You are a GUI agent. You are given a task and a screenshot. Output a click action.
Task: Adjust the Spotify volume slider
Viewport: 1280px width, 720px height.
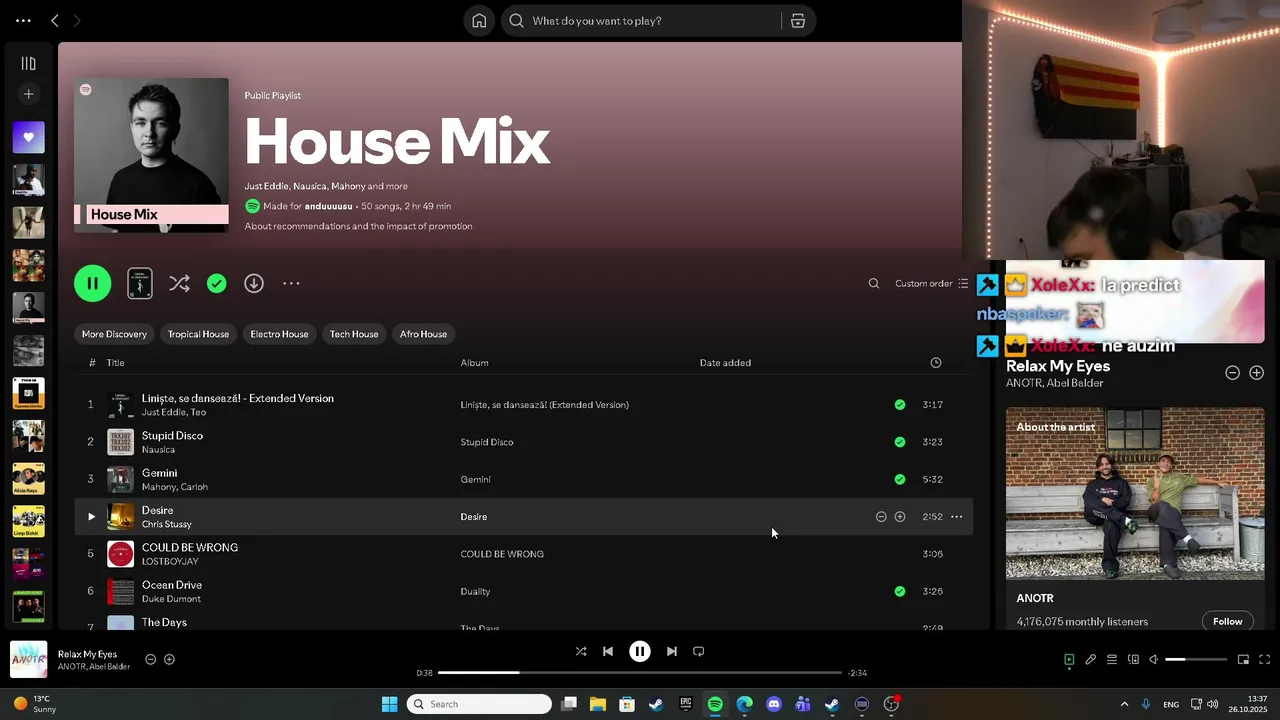click(x=1196, y=659)
